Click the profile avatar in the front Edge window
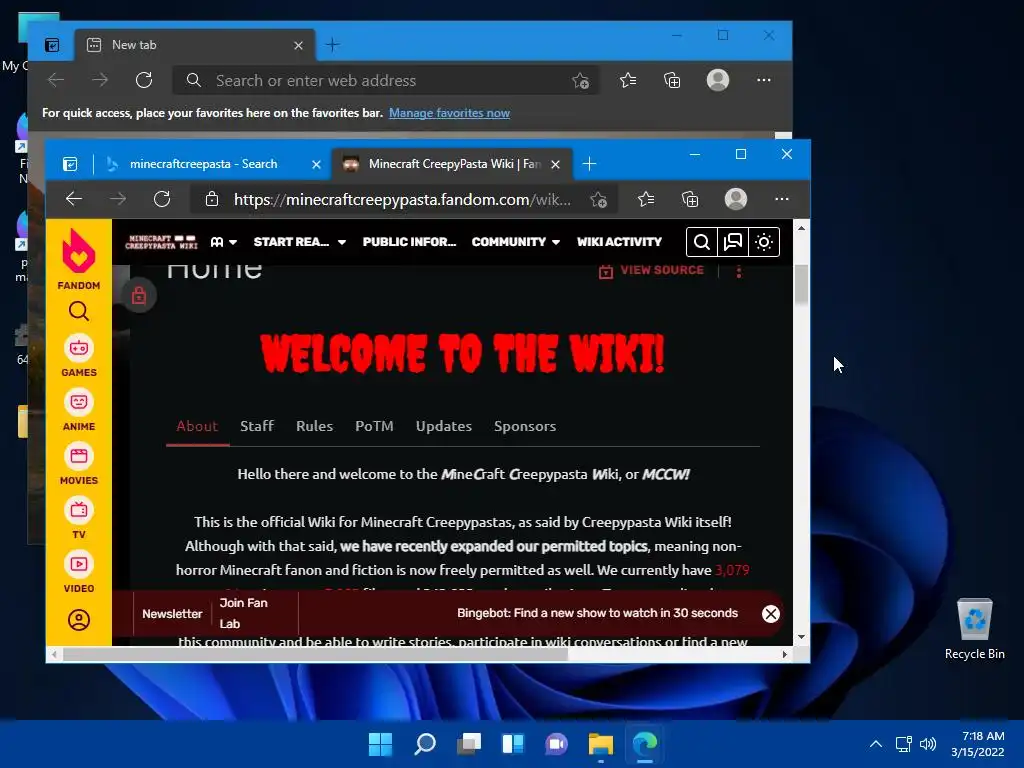This screenshot has width=1024, height=768. [736, 199]
